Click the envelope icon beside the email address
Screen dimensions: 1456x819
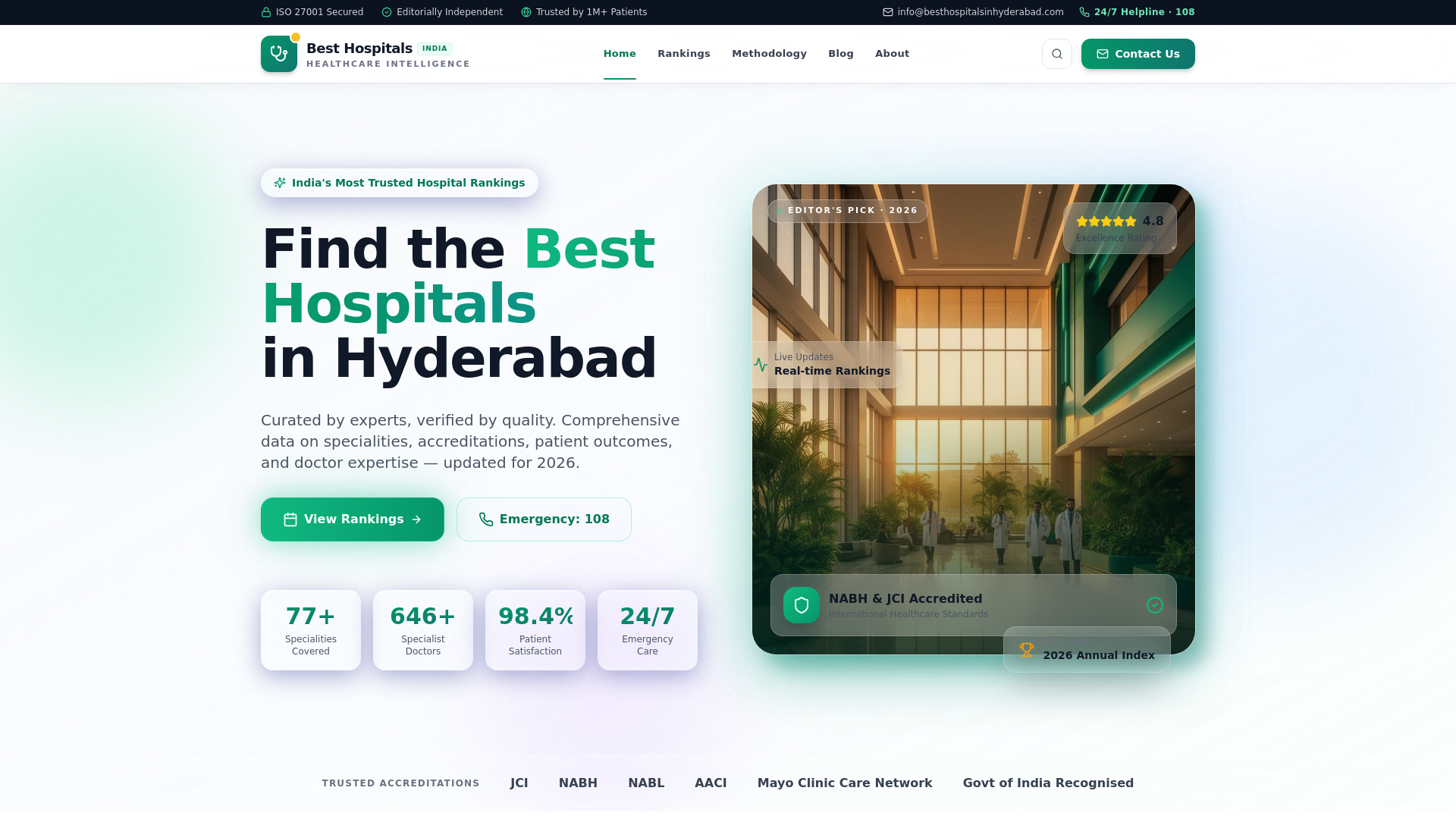(x=888, y=12)
